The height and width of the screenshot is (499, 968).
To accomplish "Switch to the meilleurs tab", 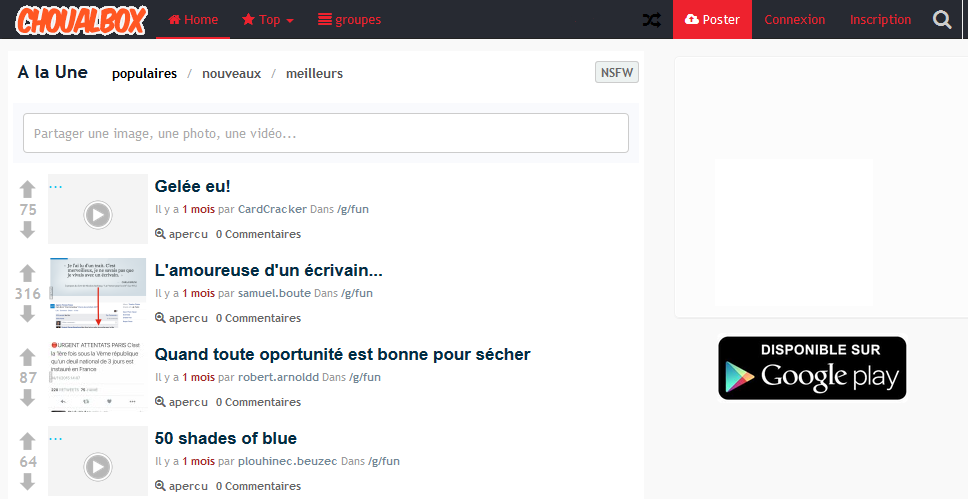I will tap(314, 73).
